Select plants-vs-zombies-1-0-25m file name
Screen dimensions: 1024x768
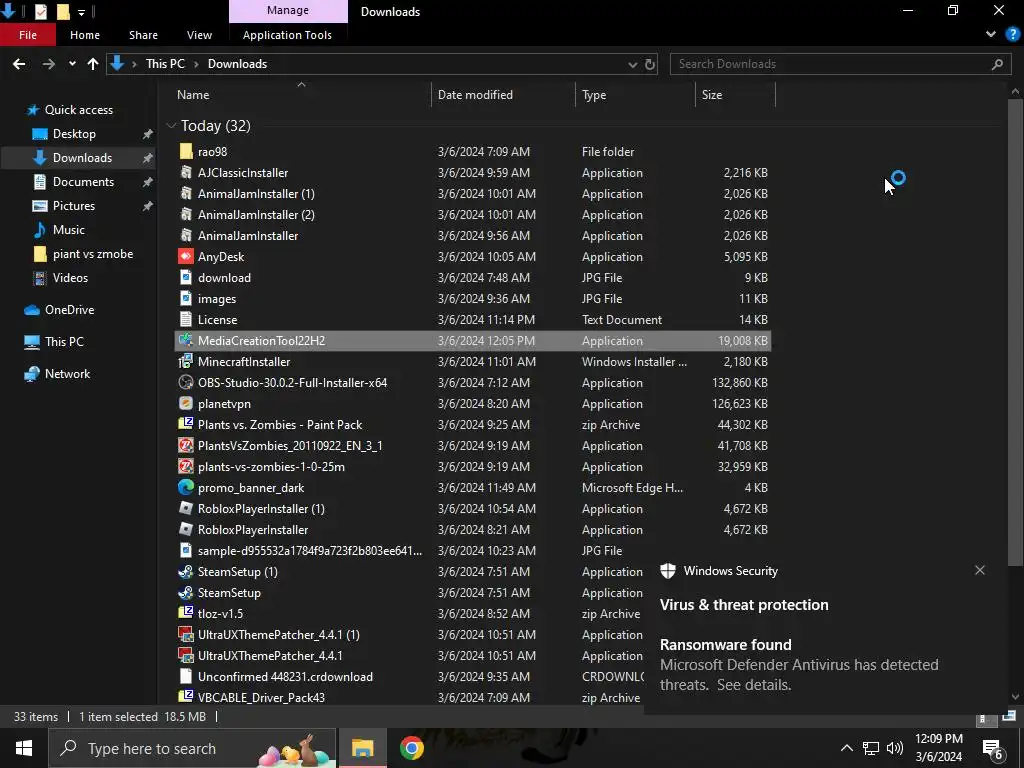click(271, 466)
